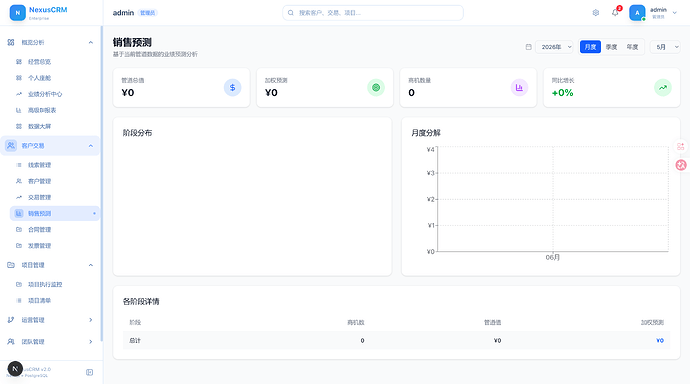
Task: Click the 各阶段详情 section title
Action: [x=141, y=302]
